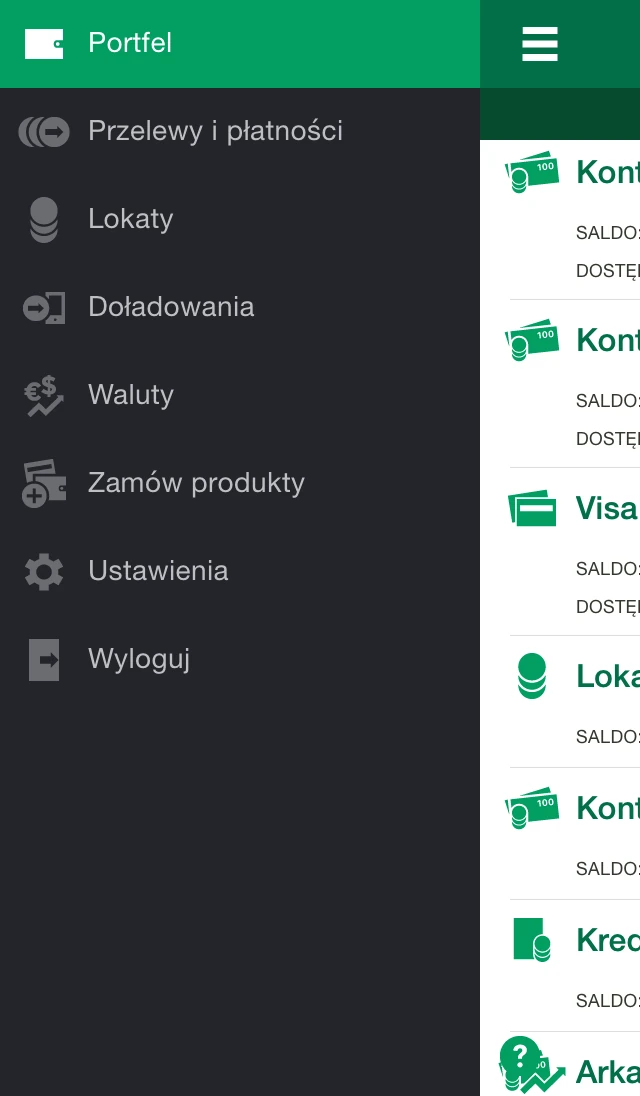Screen dimensions: 640x1096
Task: Open the Waluty menu item
Action: [x=240, y=396]
